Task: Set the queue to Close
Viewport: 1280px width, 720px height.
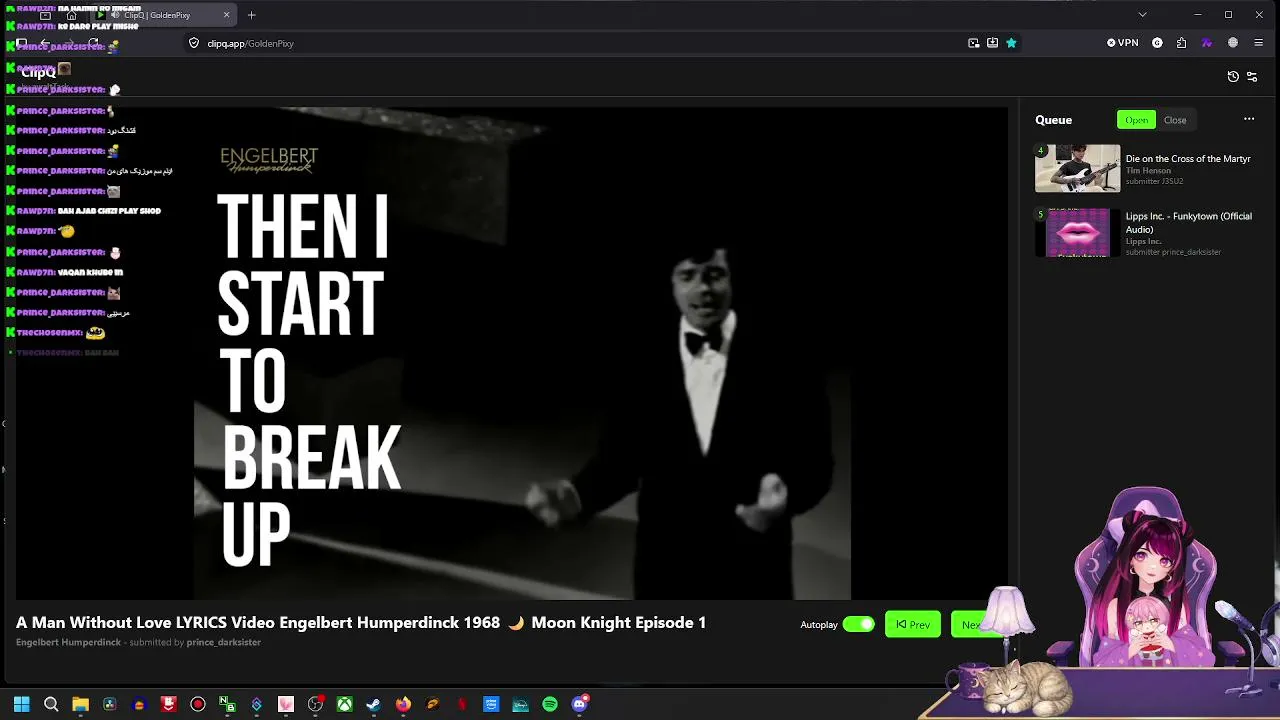Action: 1175,120
